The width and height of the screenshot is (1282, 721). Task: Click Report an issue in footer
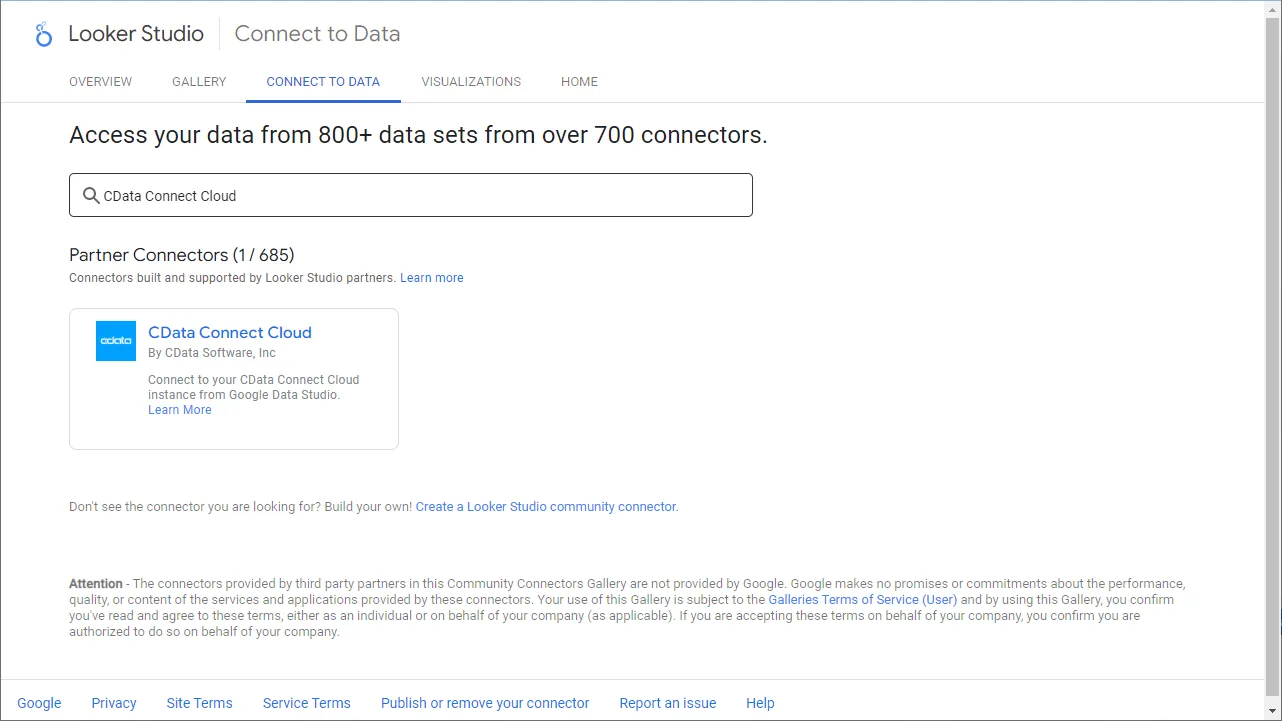[x=668, y=703]
